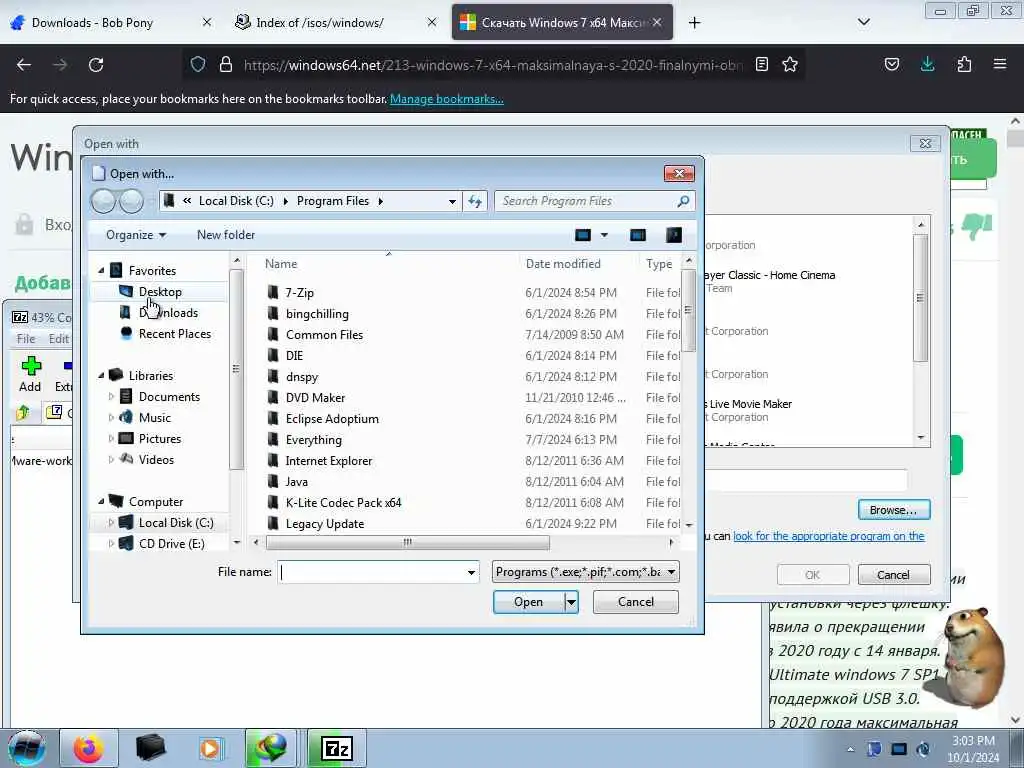Viewport: 1024px width, 768px height.
Task: Open Pictures library in sidebar
Action: pos(159,438)
